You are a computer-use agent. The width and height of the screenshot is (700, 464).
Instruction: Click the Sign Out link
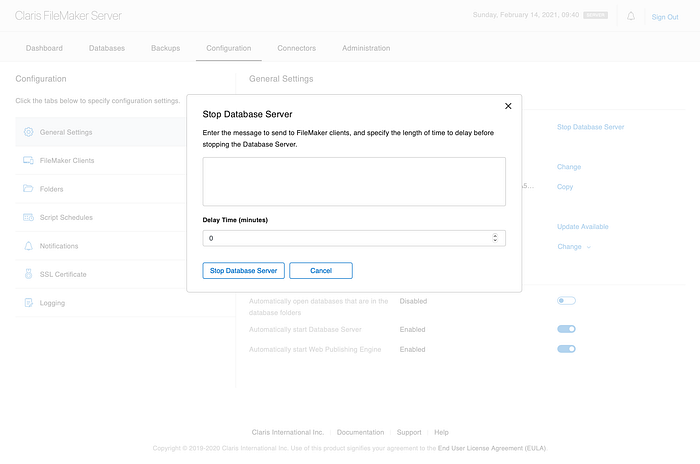point(664,17)
